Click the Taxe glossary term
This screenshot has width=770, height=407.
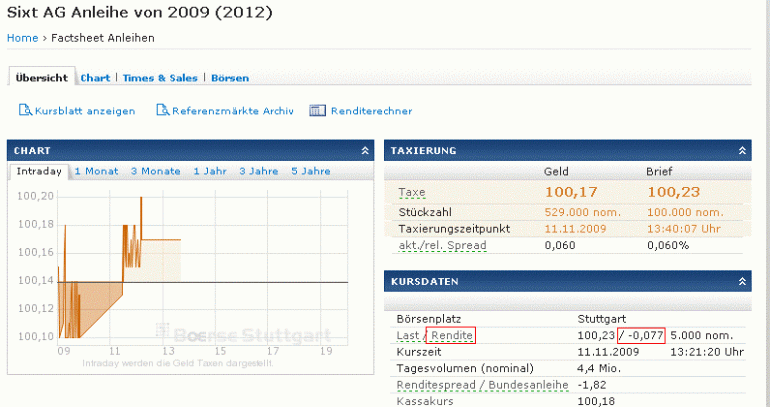tap(412, 192)
